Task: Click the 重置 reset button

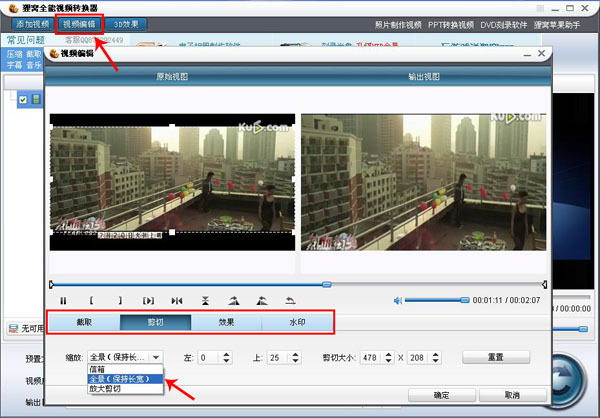Action: coord(496,358)
